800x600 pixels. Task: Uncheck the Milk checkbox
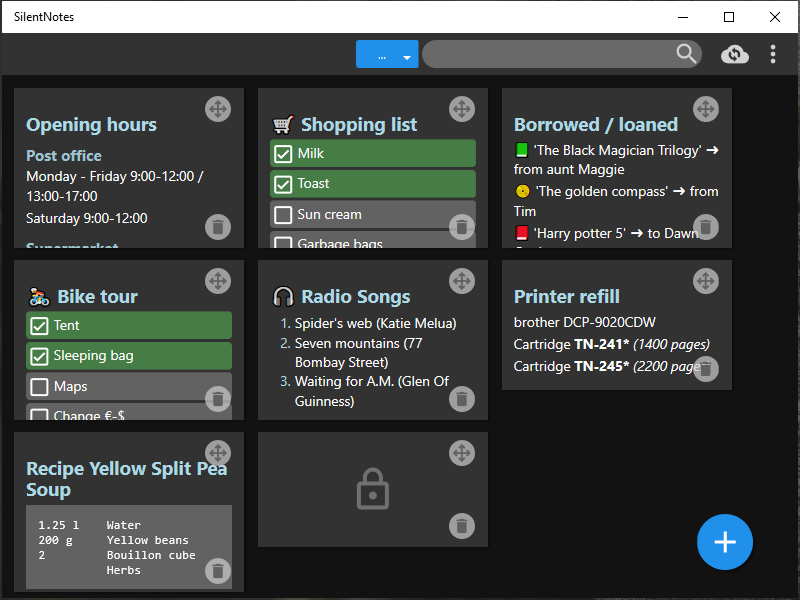click(x=283, y=154)
